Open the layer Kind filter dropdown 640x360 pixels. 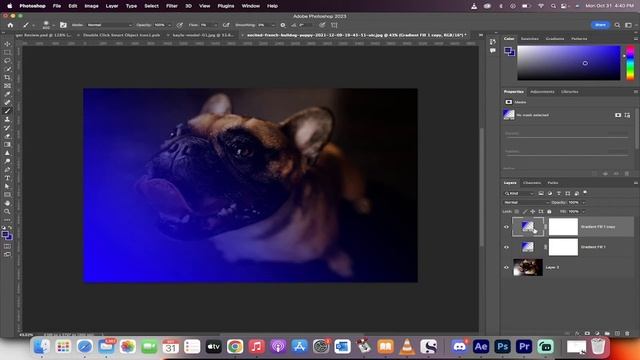pos(519,193)
